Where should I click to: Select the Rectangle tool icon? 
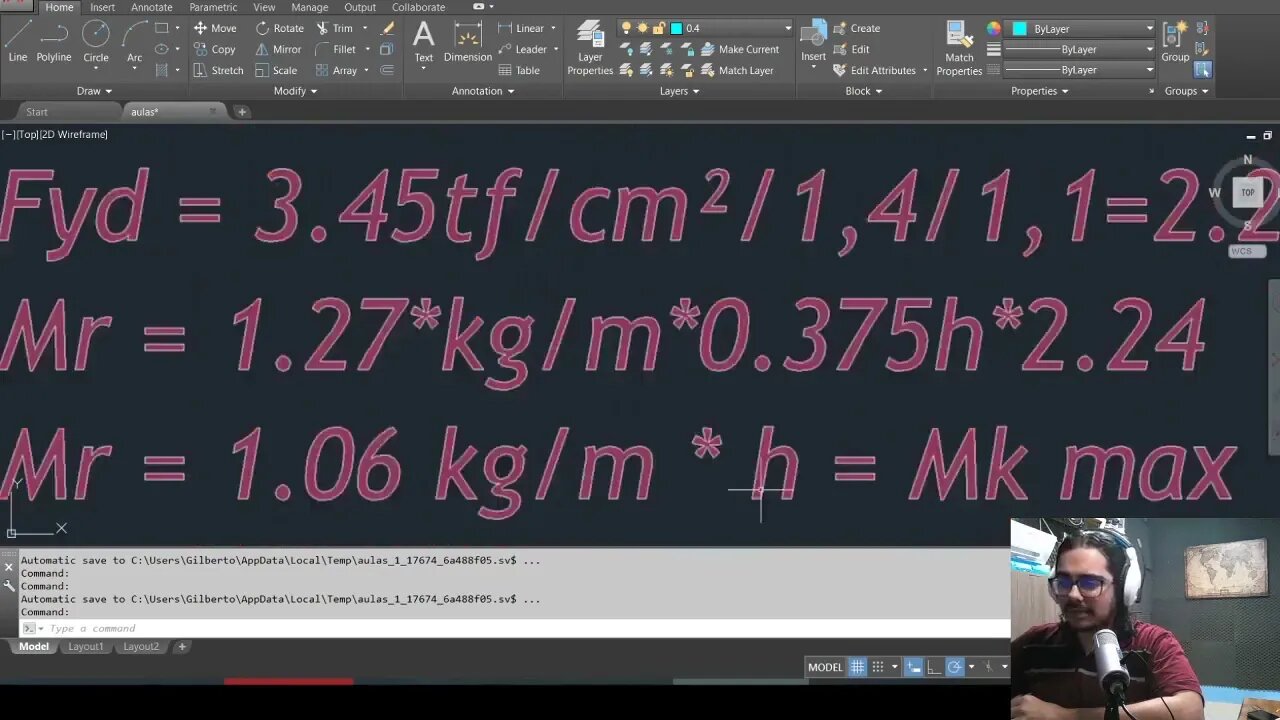162,28
